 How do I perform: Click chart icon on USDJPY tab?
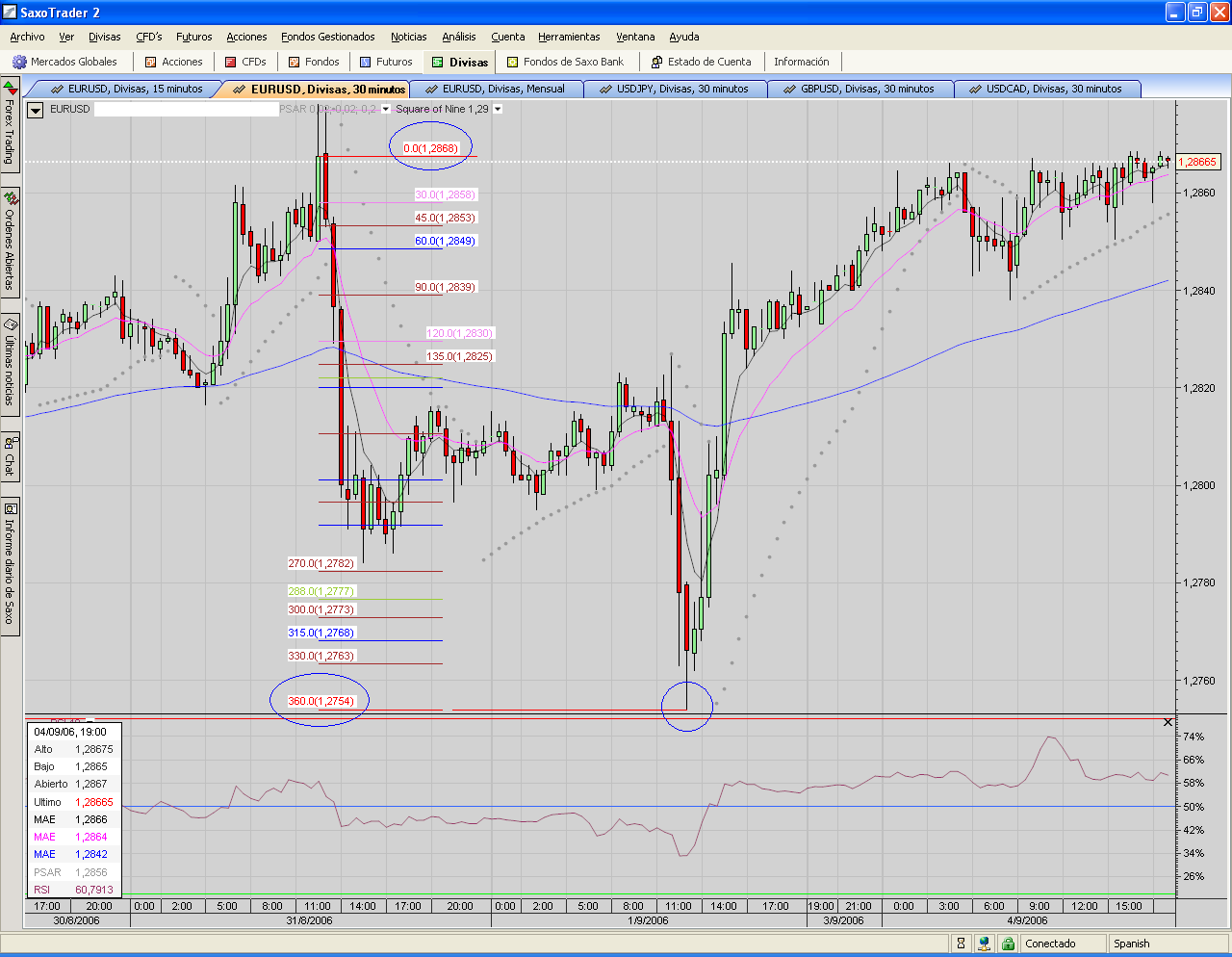pyautogui.click(x=605, y=89)
